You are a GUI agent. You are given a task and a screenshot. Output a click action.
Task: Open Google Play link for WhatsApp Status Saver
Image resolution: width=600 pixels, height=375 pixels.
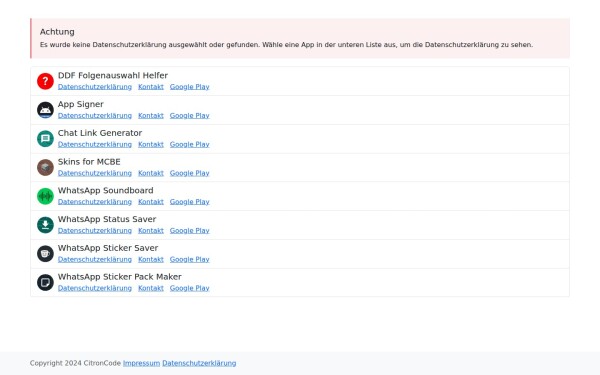pyautogui.click(x=189, y=230)
